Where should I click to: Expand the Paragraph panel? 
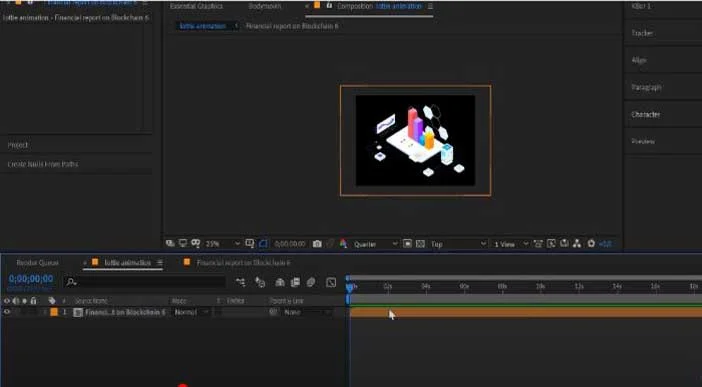click(x=646, y=87)
